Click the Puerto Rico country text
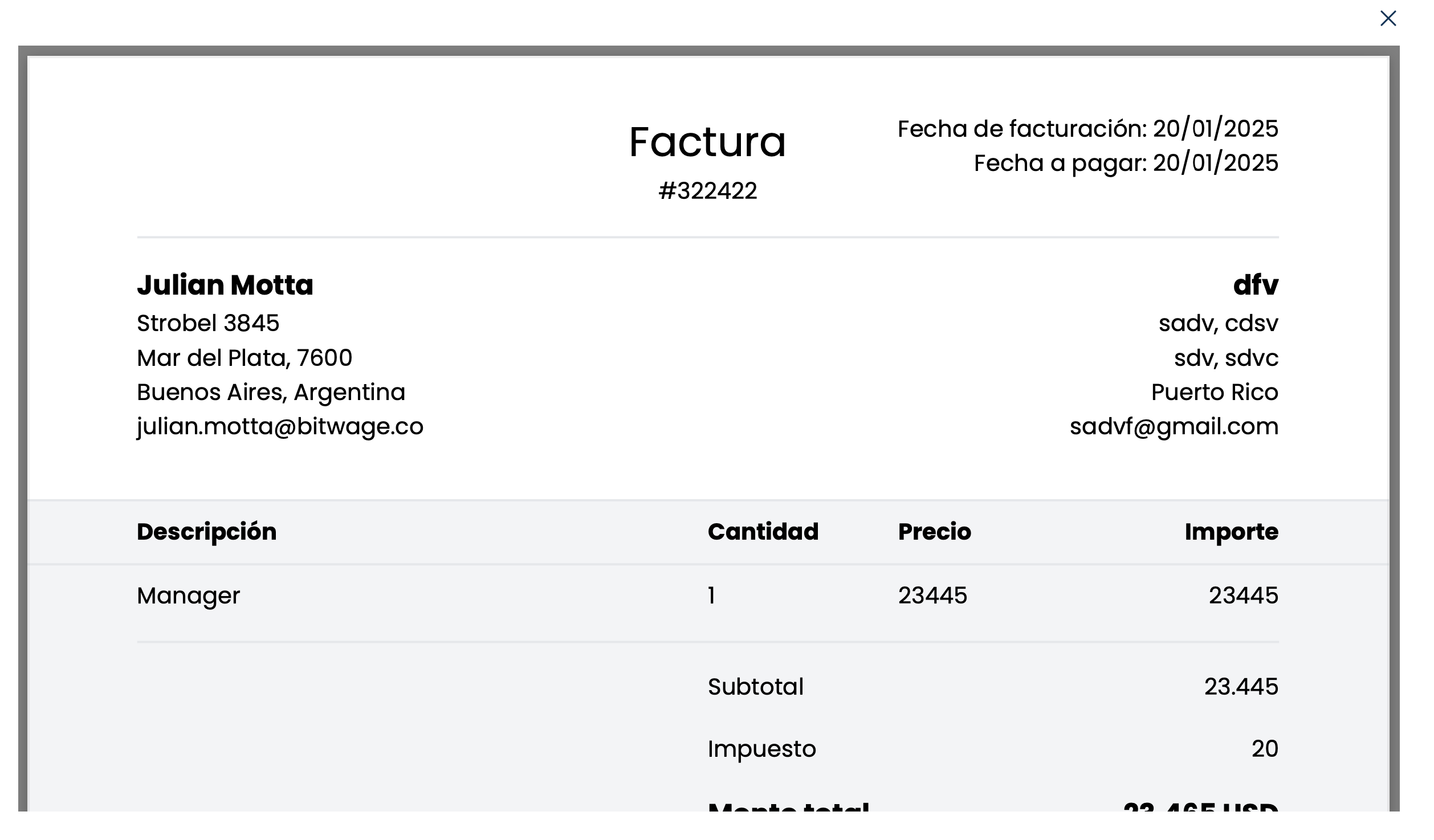Image resolution: width=1434 pixels, height=840 pixels. 1214,392
